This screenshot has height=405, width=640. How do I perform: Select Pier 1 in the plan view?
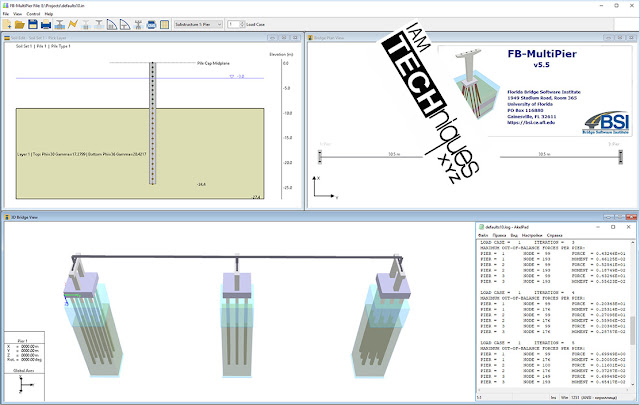point(320,157)
